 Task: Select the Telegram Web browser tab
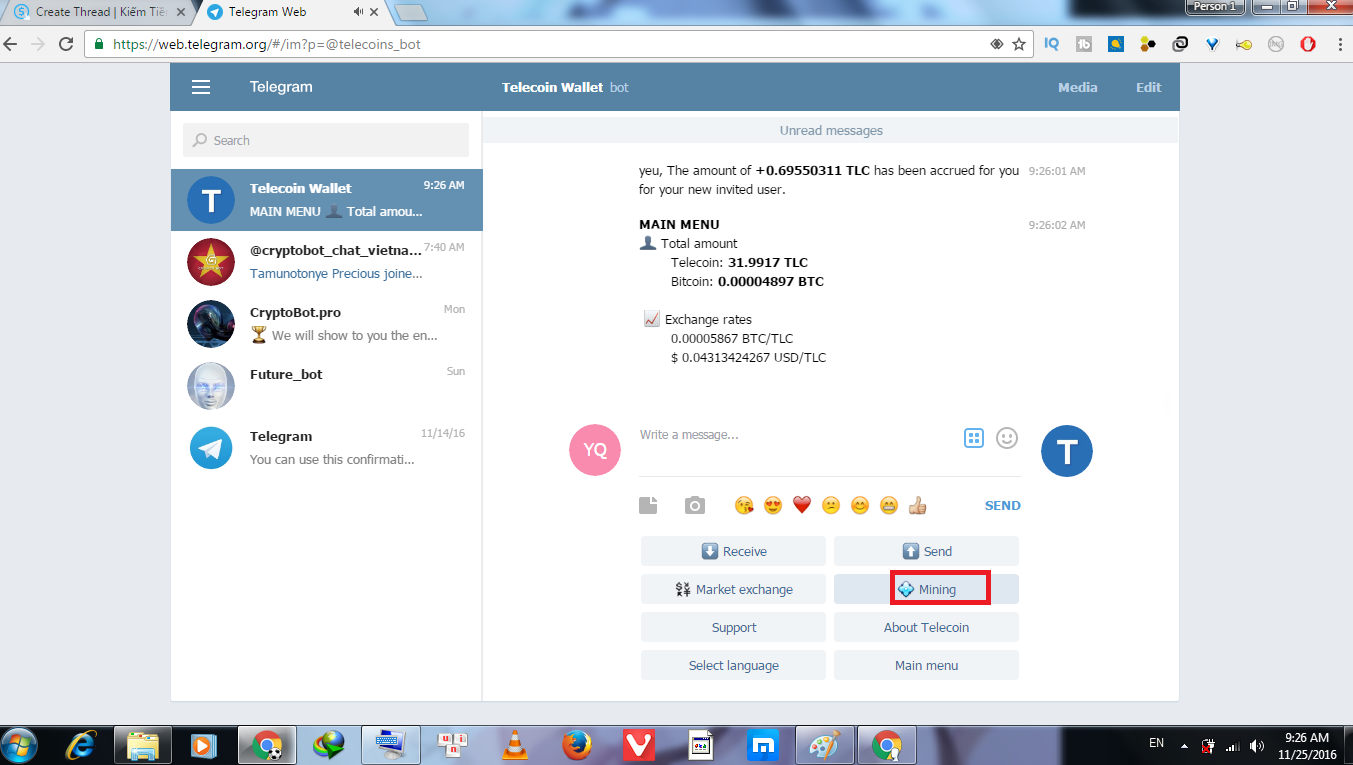[290, 13]
